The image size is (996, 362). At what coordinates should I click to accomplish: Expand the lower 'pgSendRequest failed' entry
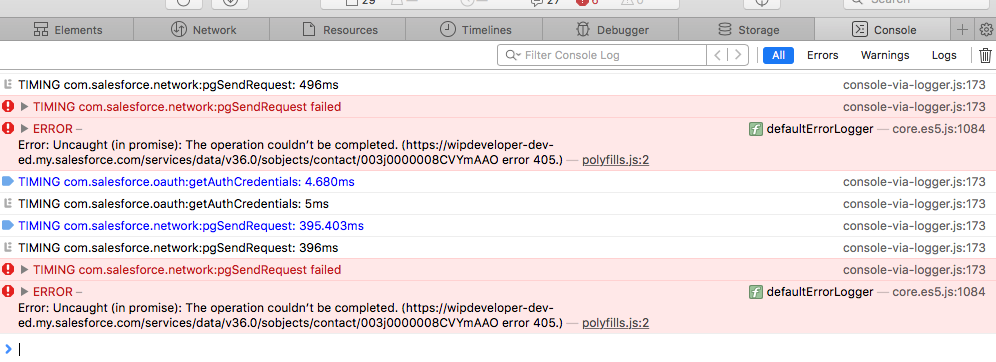(25, 270)
